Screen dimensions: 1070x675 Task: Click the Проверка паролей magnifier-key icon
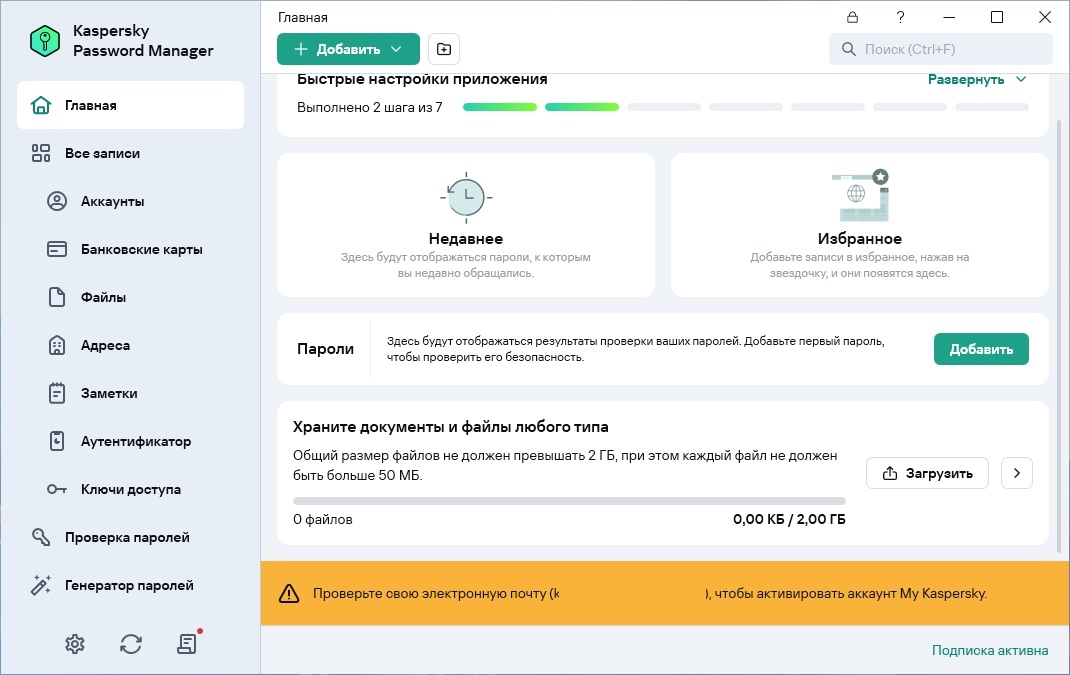[x=41, y=537]
